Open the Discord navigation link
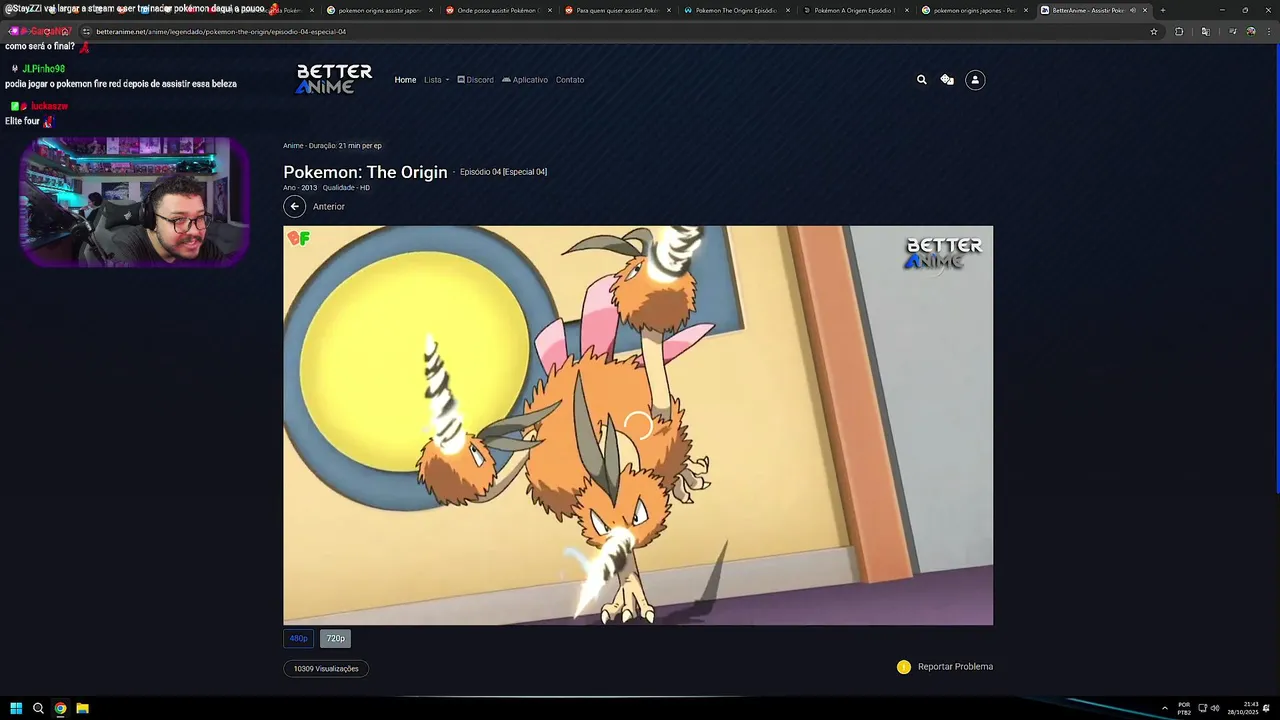 pos(475,80)
